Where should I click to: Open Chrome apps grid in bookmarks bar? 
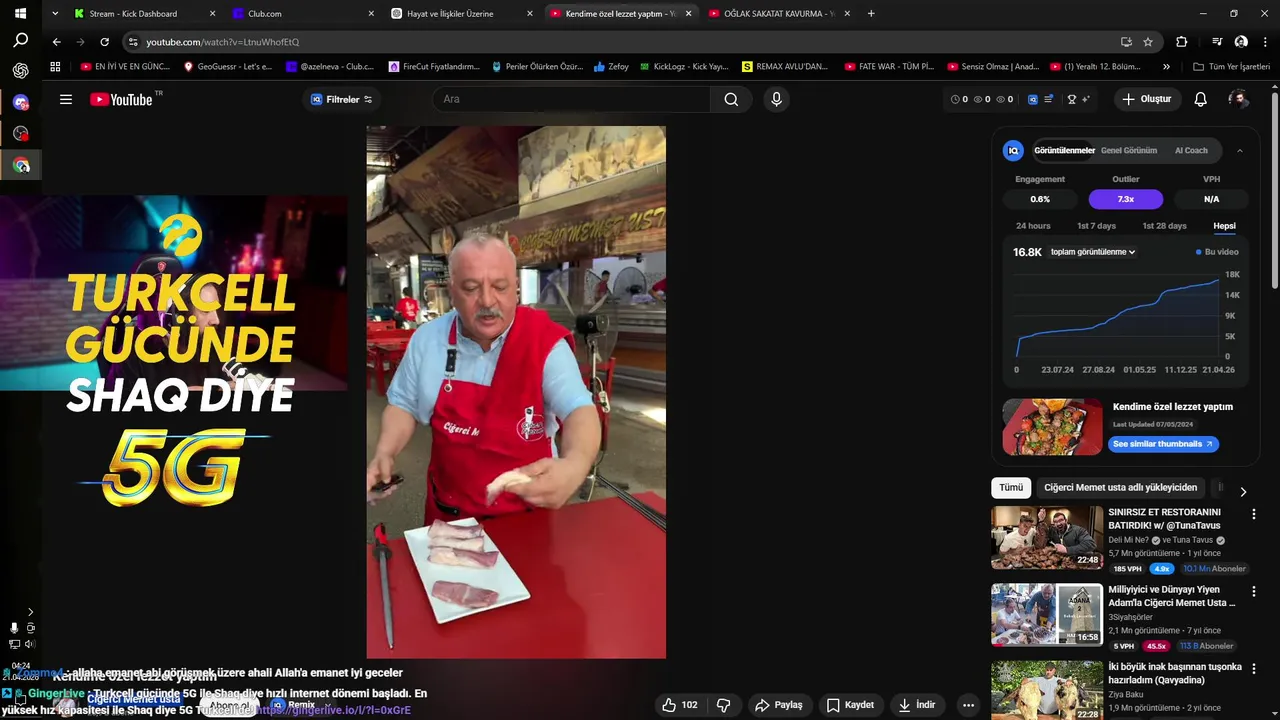(x=55, y=67)
